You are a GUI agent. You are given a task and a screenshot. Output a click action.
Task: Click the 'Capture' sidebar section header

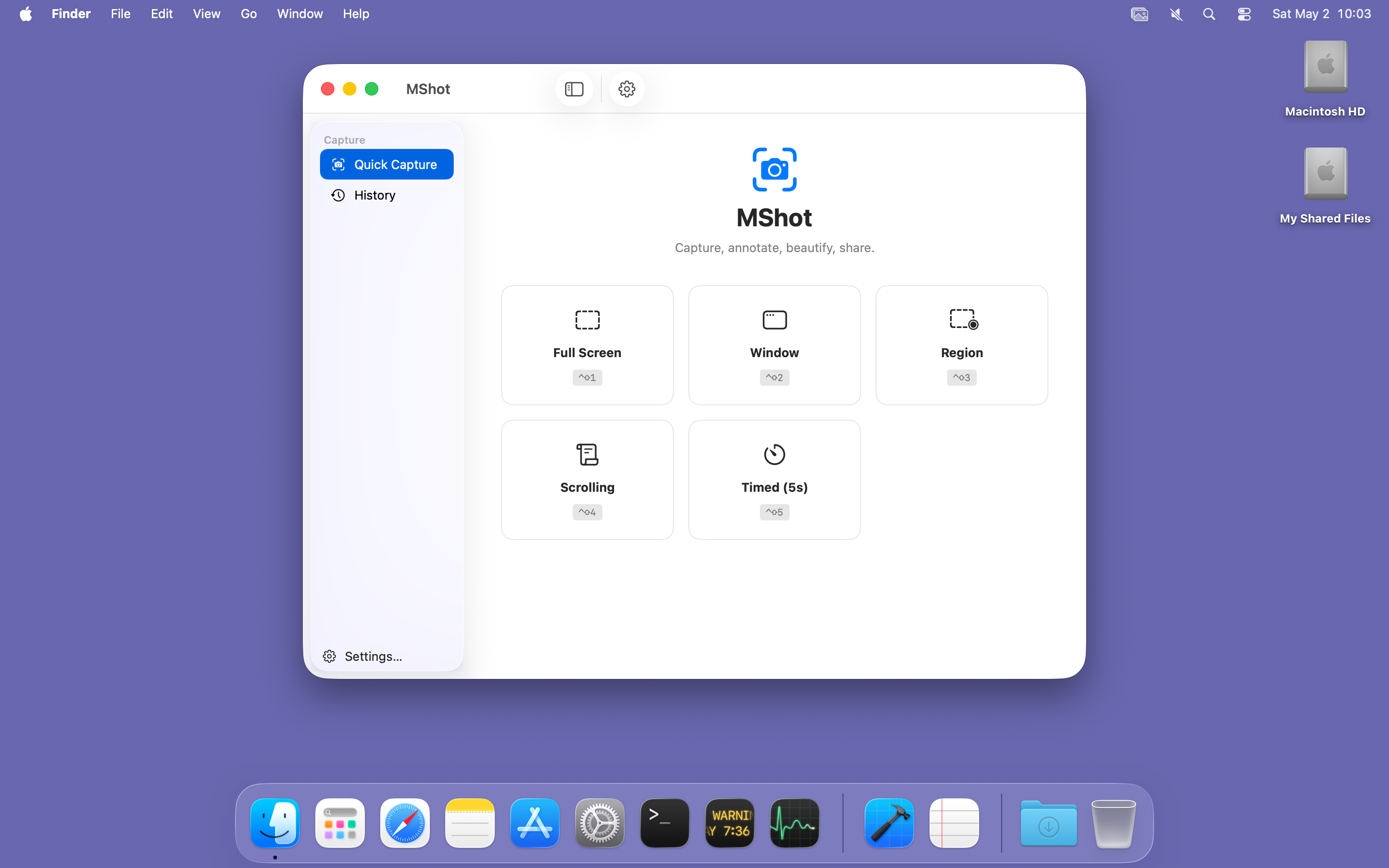[x=344, y=139]
